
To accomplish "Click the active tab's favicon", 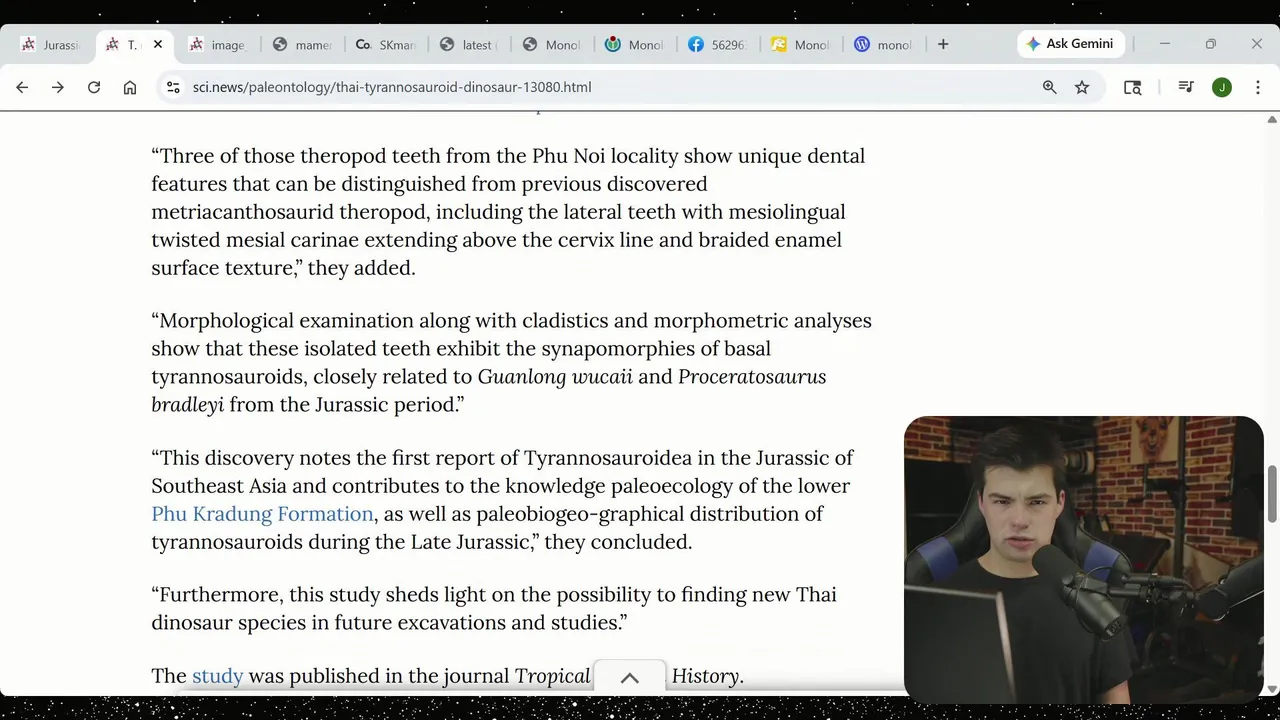I will pyautogui.click(x=112, y=44).
